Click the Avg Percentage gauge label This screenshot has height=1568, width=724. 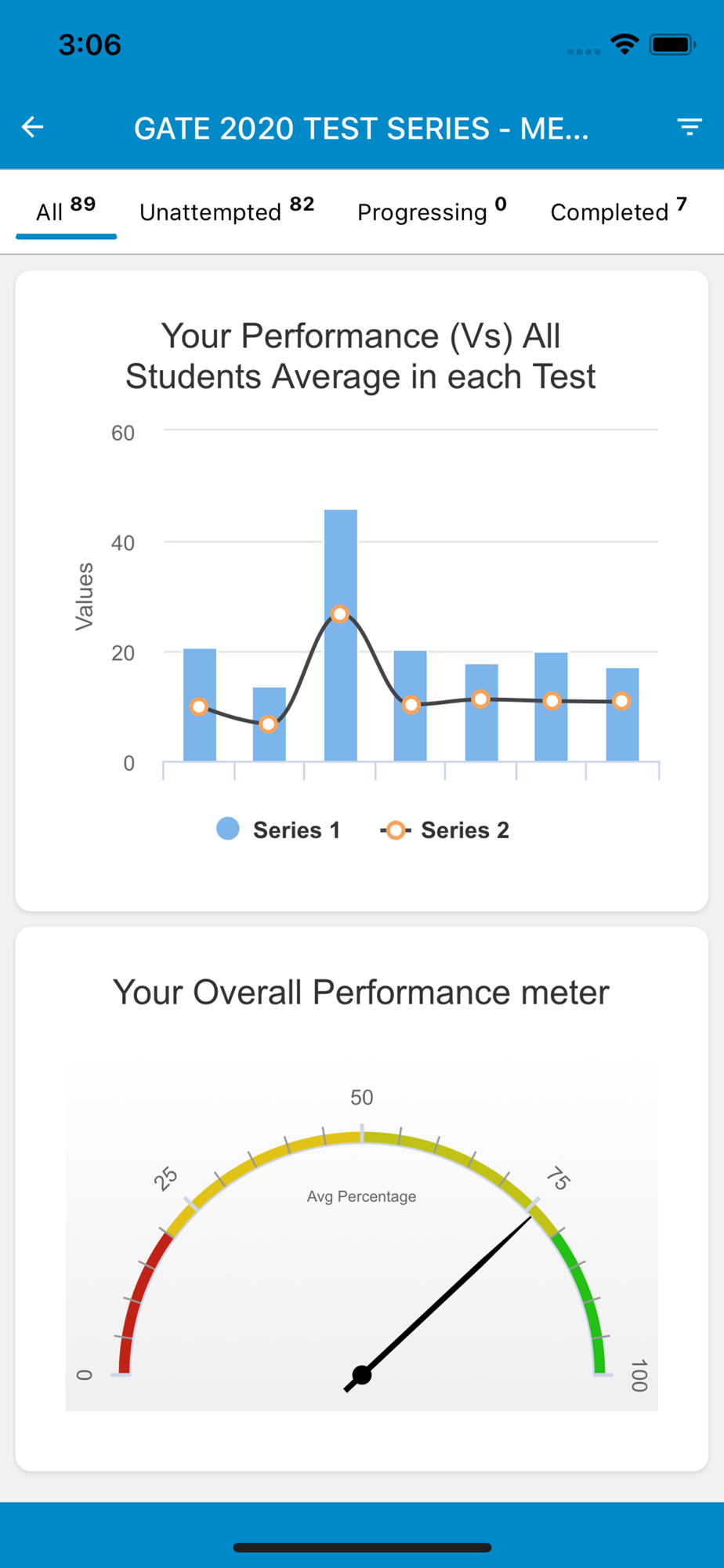pos(361,1196)
